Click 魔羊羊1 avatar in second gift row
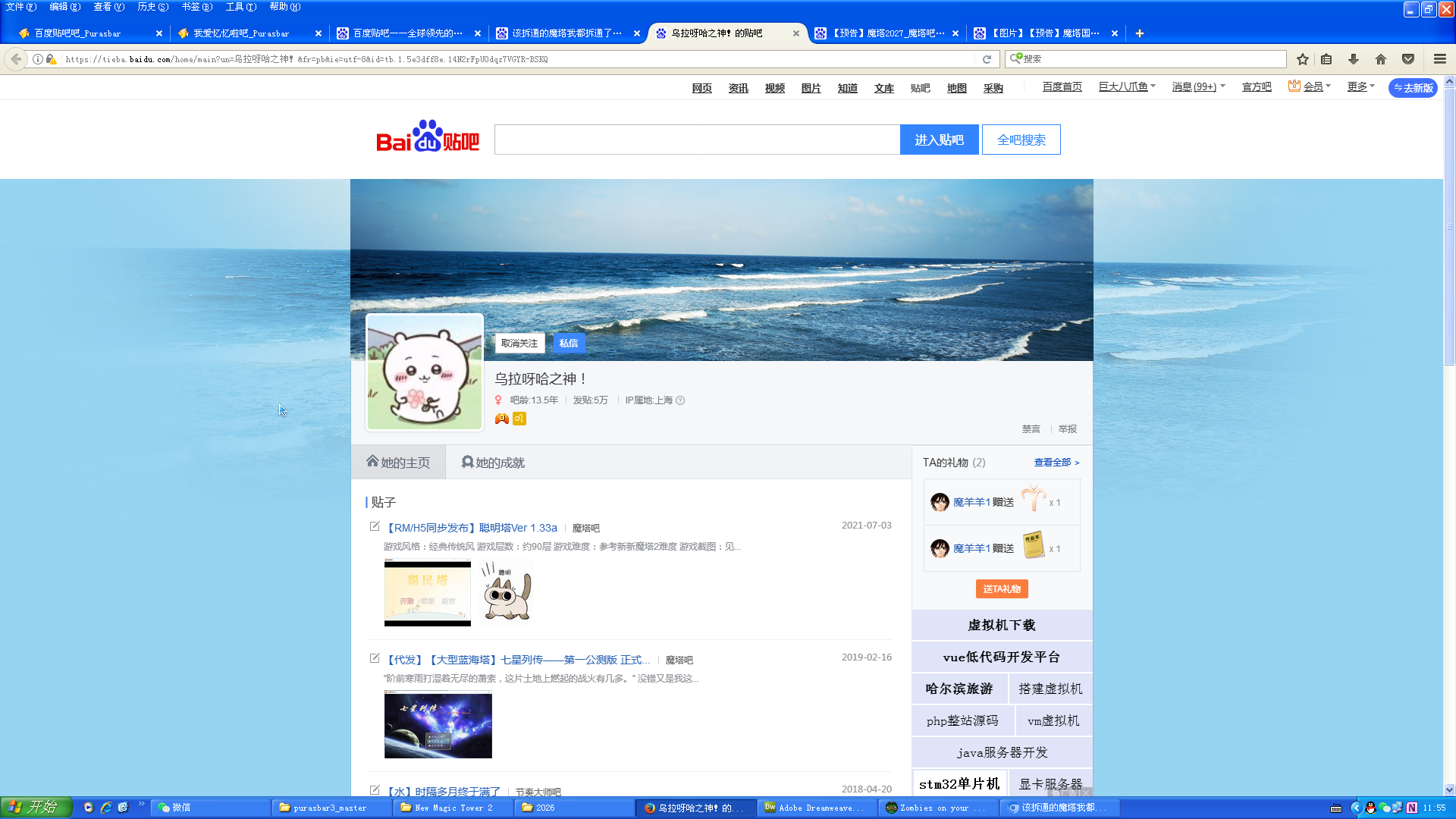Screen dimensions: 1456x819 click(x=940, y=548)
